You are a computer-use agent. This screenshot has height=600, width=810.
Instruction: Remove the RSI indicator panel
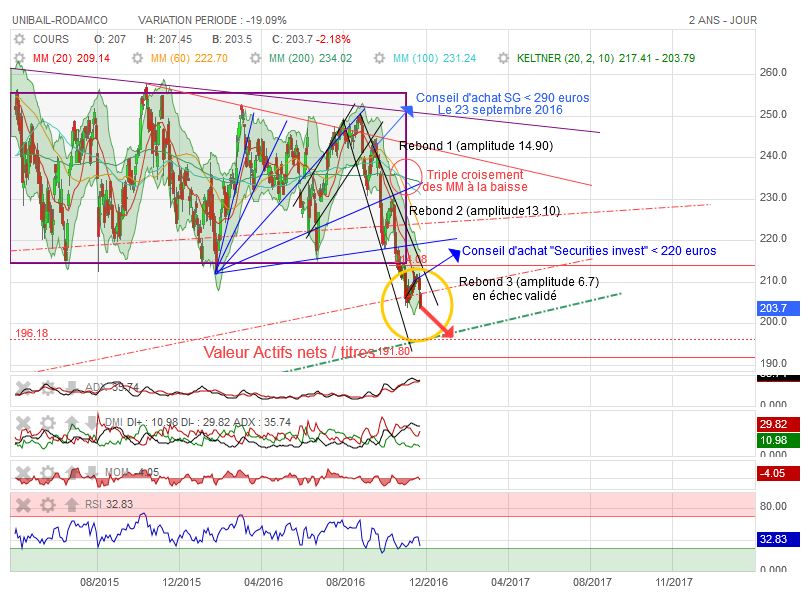pyautogui.click(x=23, y=504)
